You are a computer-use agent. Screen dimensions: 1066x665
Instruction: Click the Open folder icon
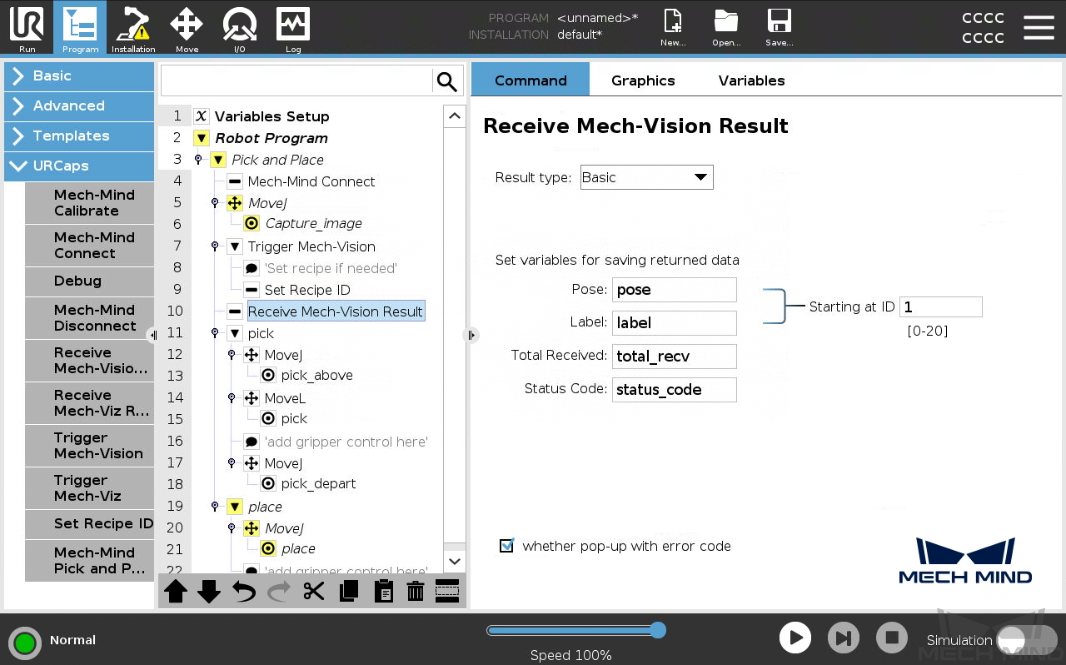click(726, 28)
